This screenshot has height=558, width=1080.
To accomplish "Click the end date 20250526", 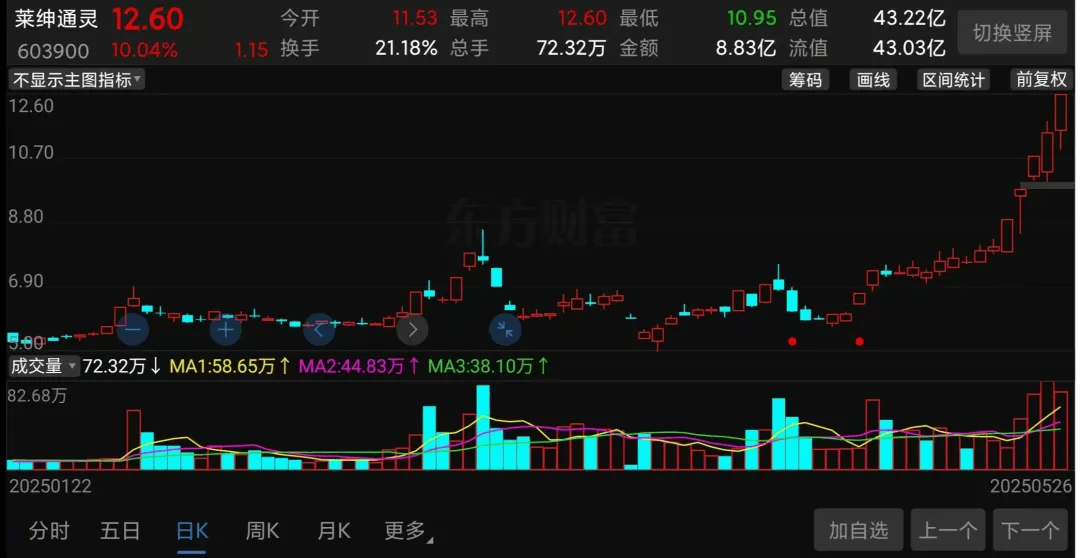I will point(1031,486).
